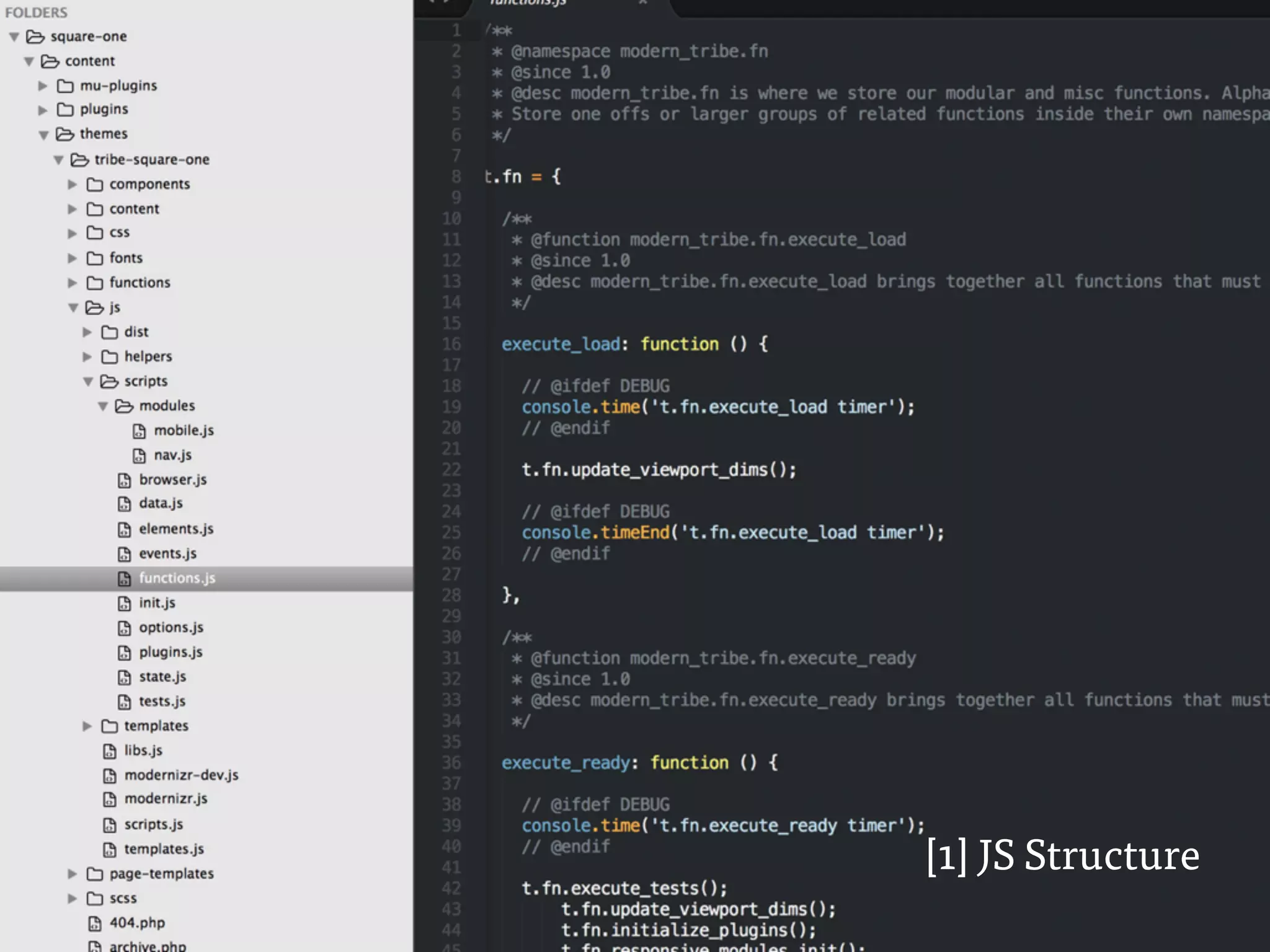Click the helpers folder icon
This screenshot has width=1270, height=952.
(110, 356)
